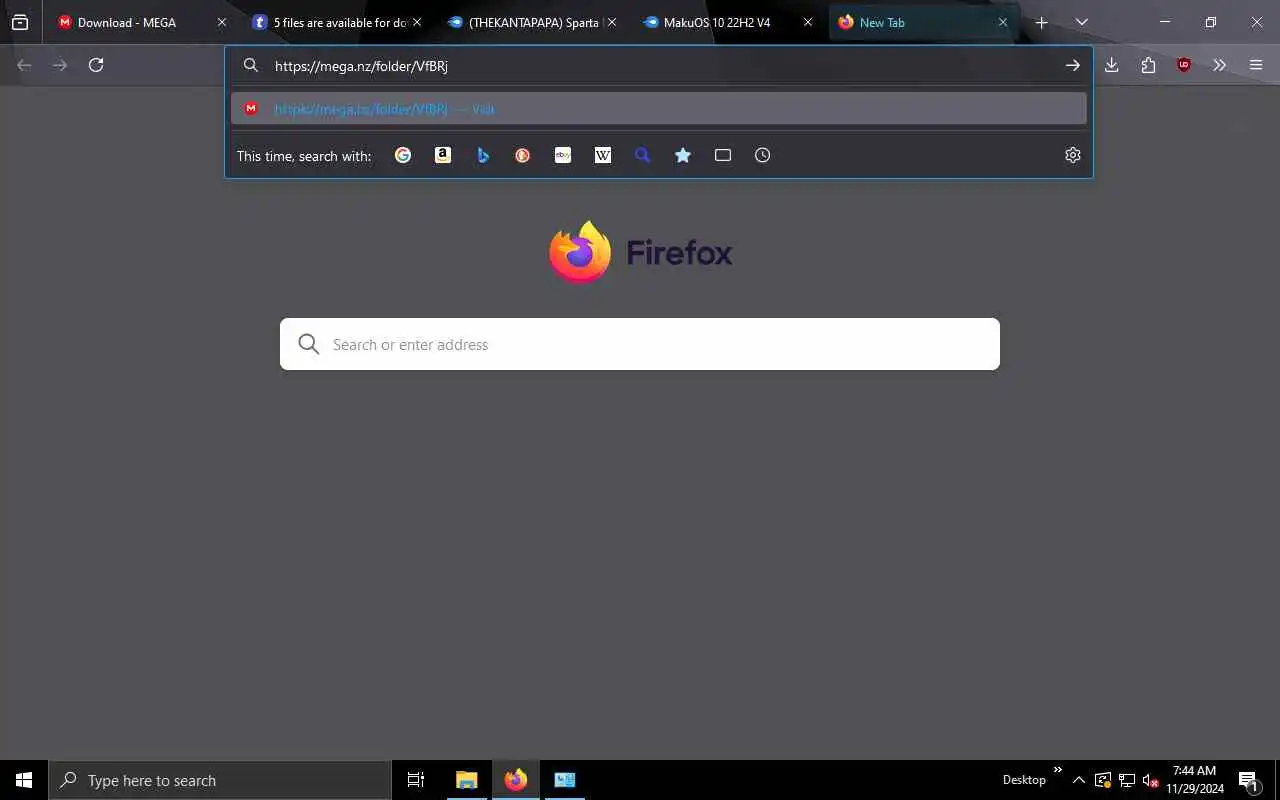Click the Firefox taskbar icon
The width and height of the screenshot is (1280, 800).
point(516,780)
